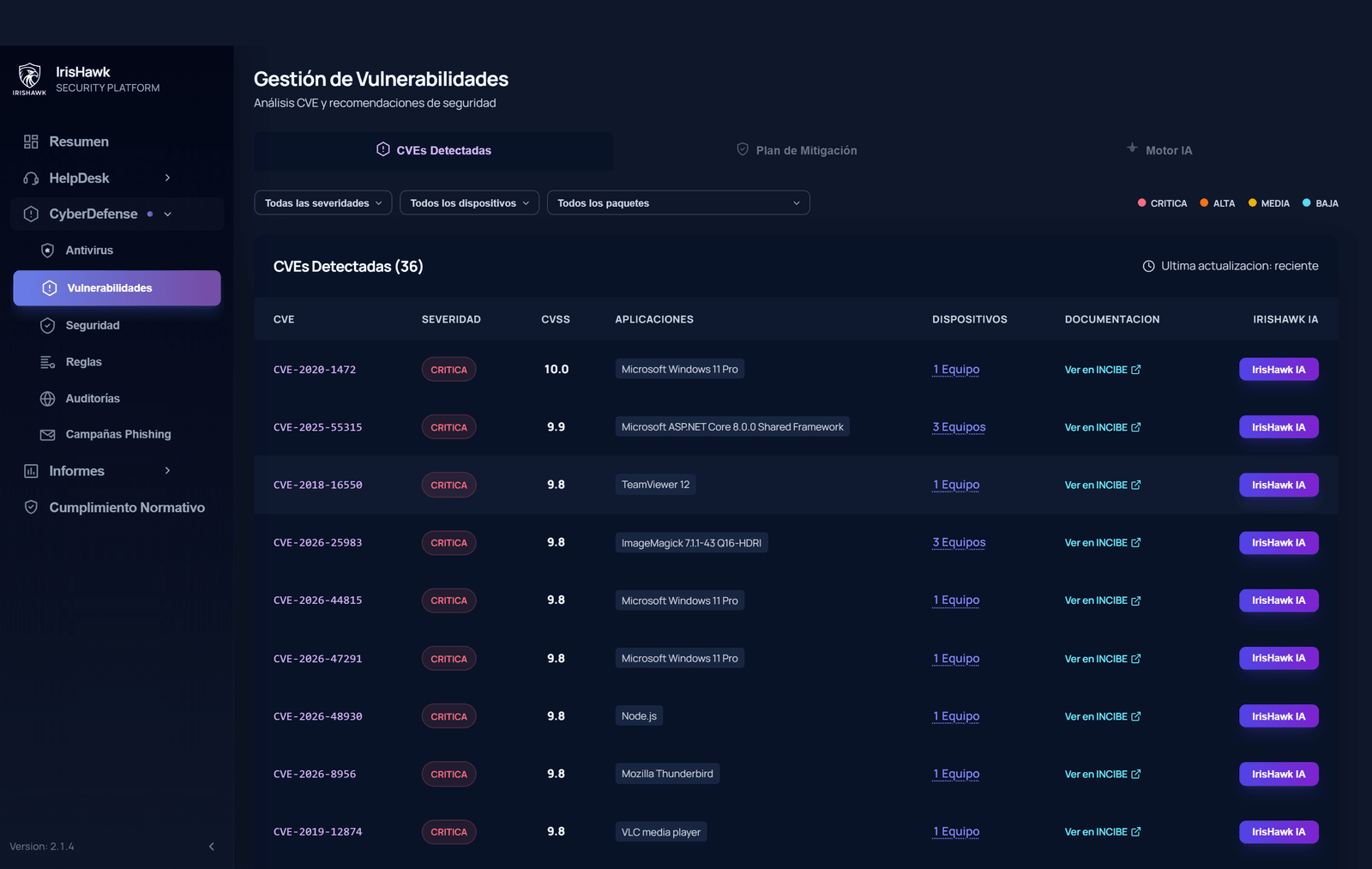
Task: Click the Reglas list-search icon
Action: click(48, 362)
